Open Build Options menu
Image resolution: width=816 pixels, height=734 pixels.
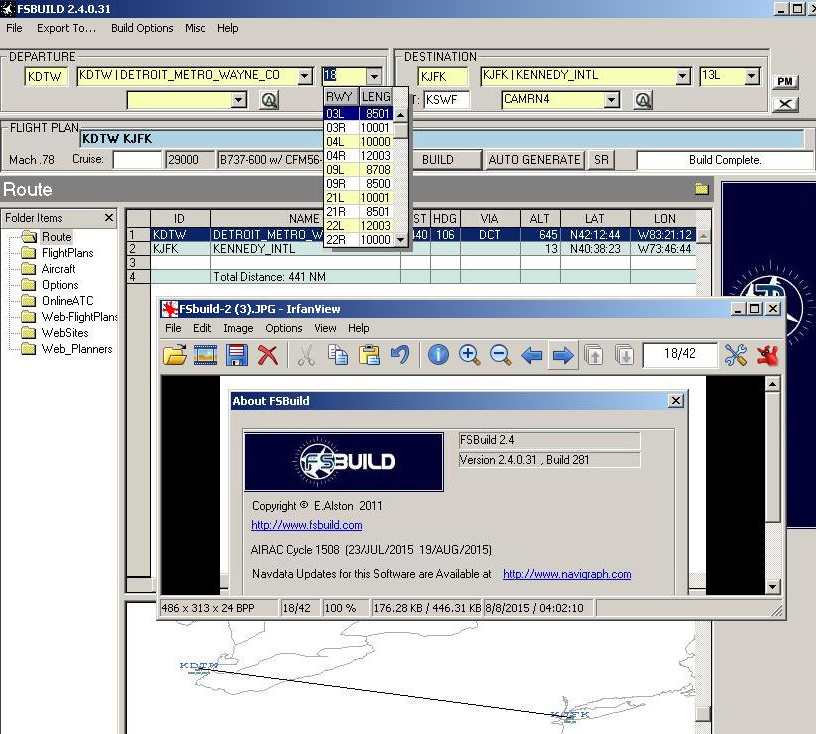coord(142,28)
